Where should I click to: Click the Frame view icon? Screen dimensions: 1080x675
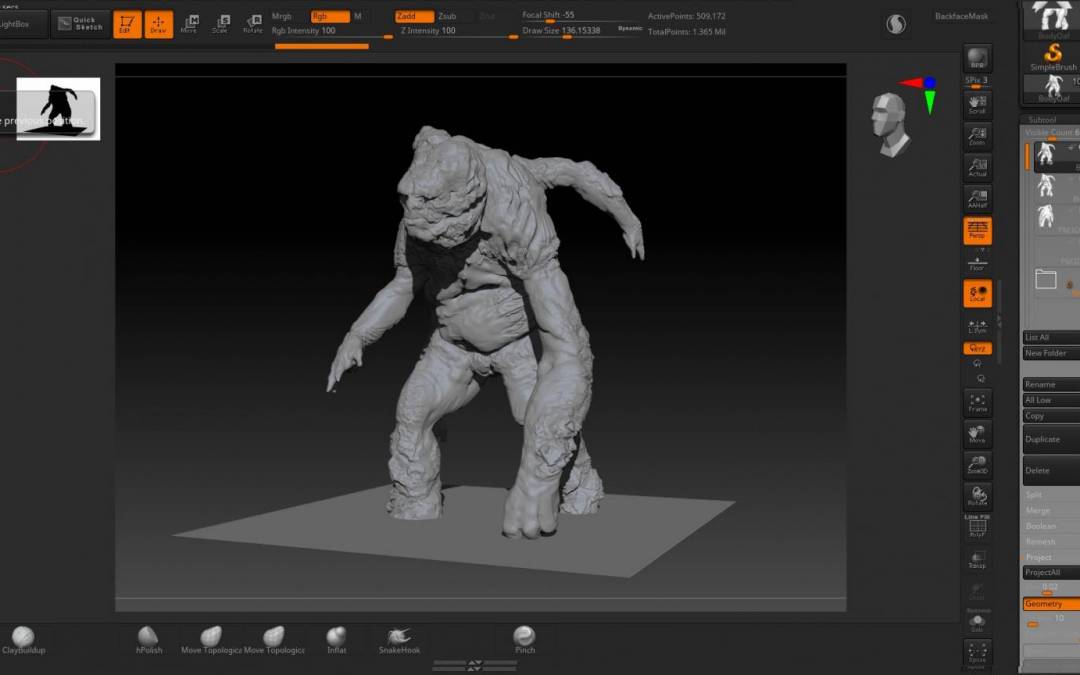[977, 403]
